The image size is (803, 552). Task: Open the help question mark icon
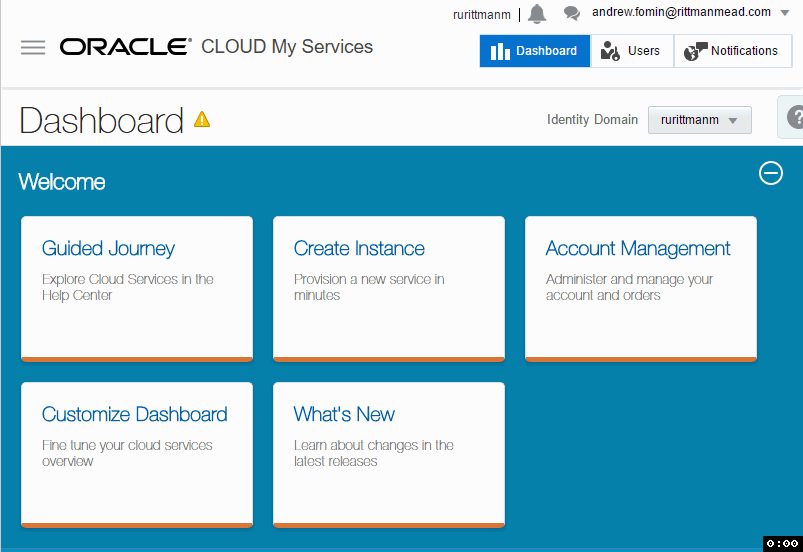(795, 117)
